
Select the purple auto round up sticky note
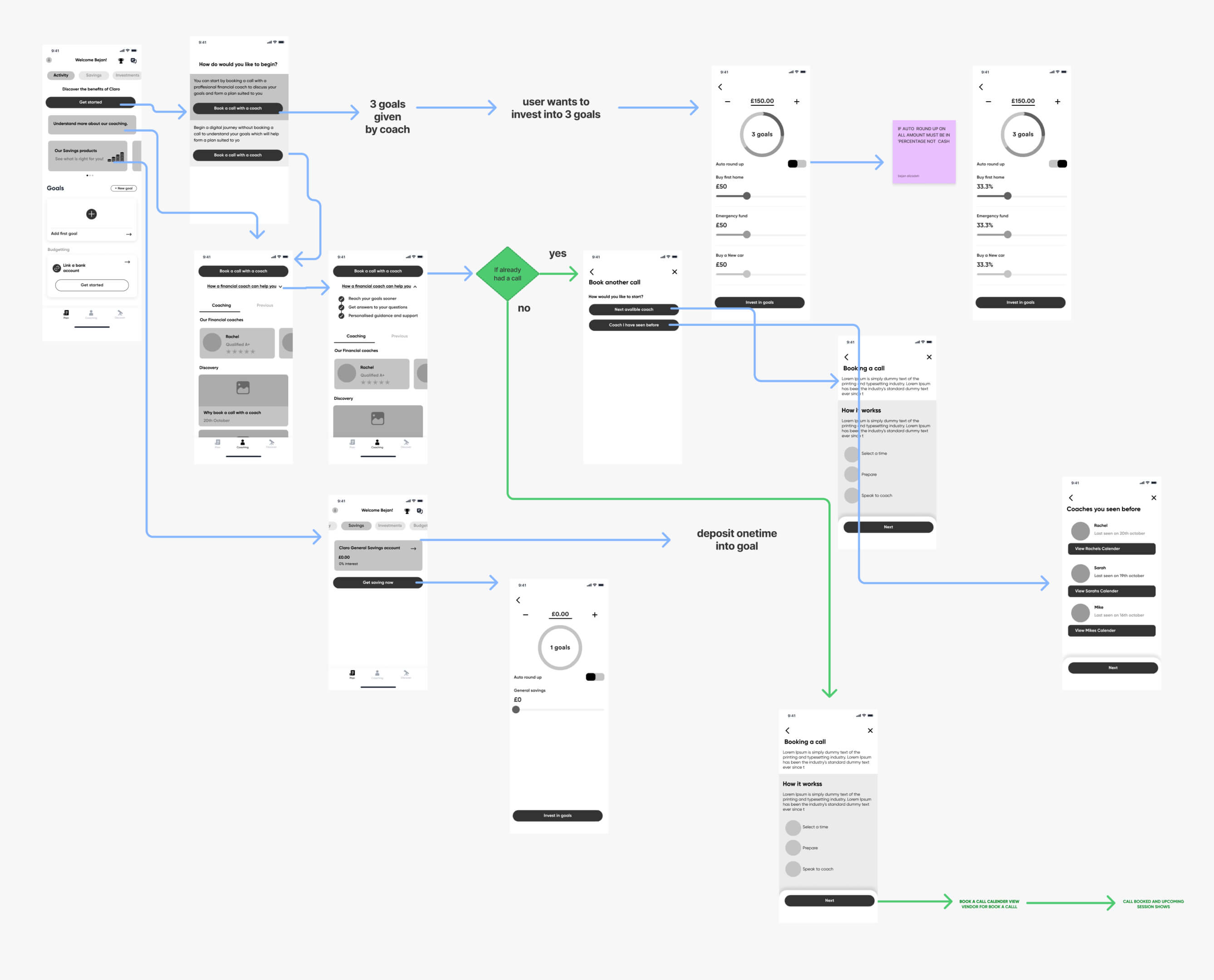pos(924,152)
